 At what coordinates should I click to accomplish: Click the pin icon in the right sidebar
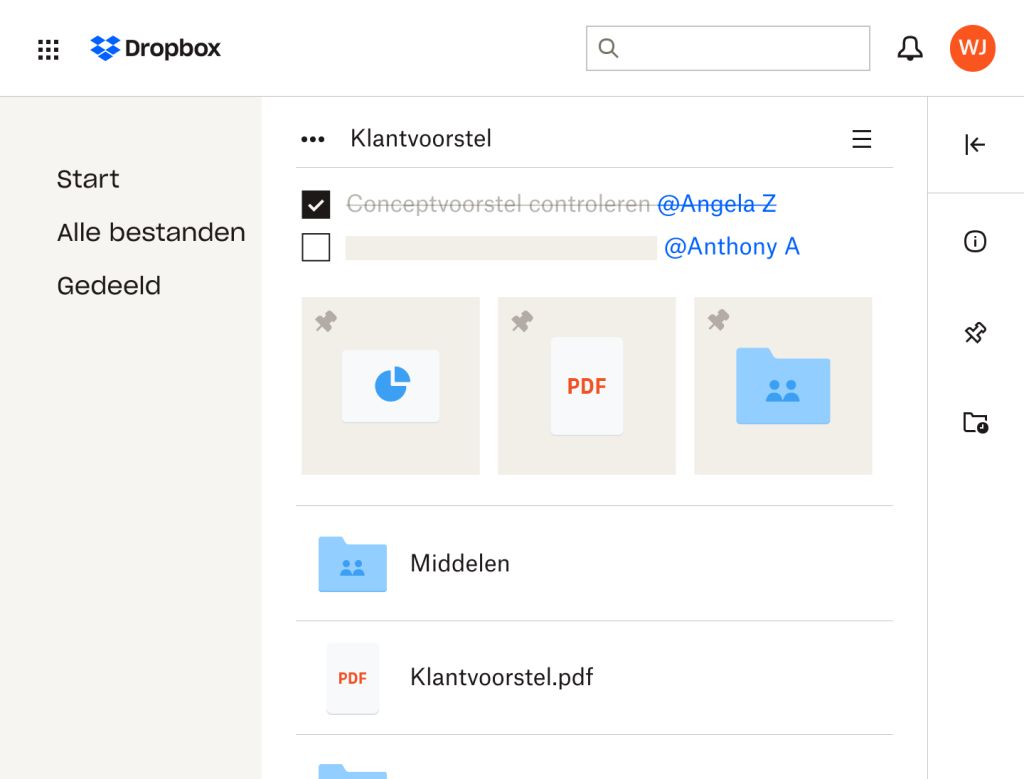975,332
